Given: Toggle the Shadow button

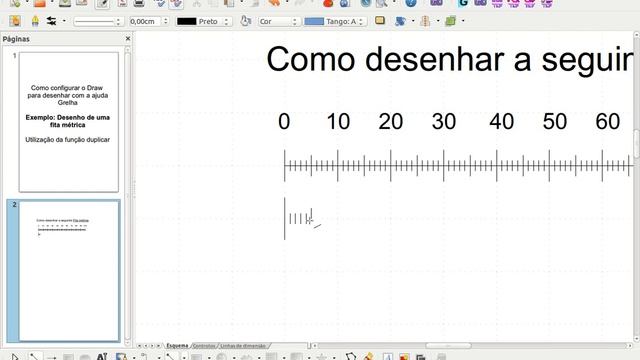Looking at the screenshot, I should click(380, 20).
